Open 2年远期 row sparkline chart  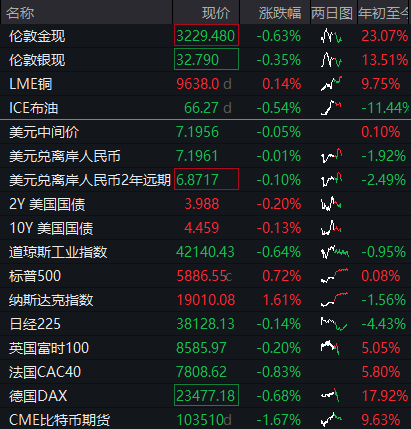pyautogui.click(x=331, y=180)
